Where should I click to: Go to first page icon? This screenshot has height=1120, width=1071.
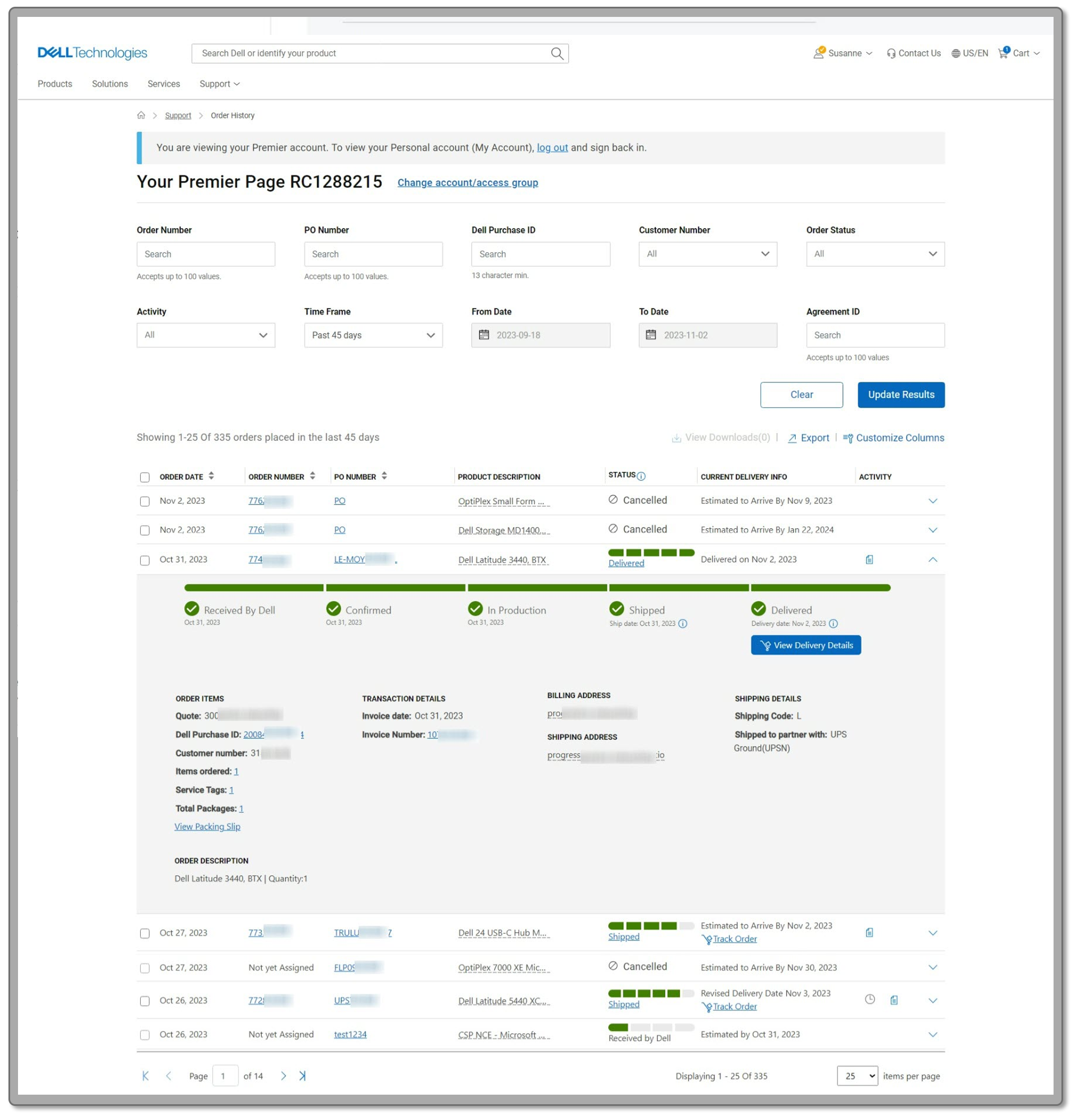click(x=146, y=1076)
